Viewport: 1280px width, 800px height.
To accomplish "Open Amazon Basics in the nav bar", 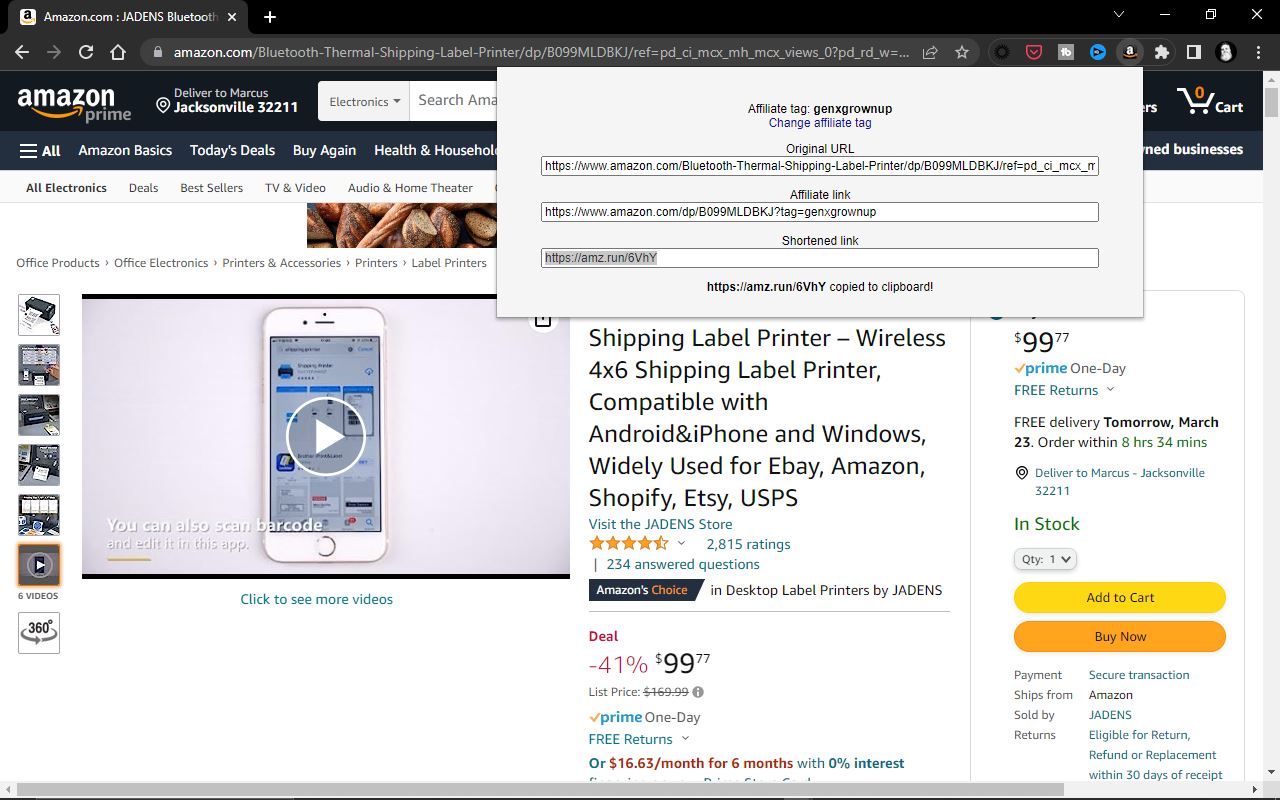I will pos(125,150).
